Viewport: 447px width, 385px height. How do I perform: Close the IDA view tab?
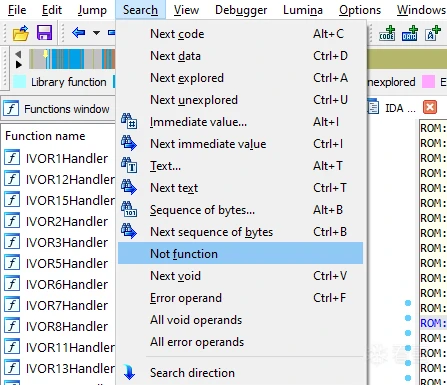tap(430, 107)
